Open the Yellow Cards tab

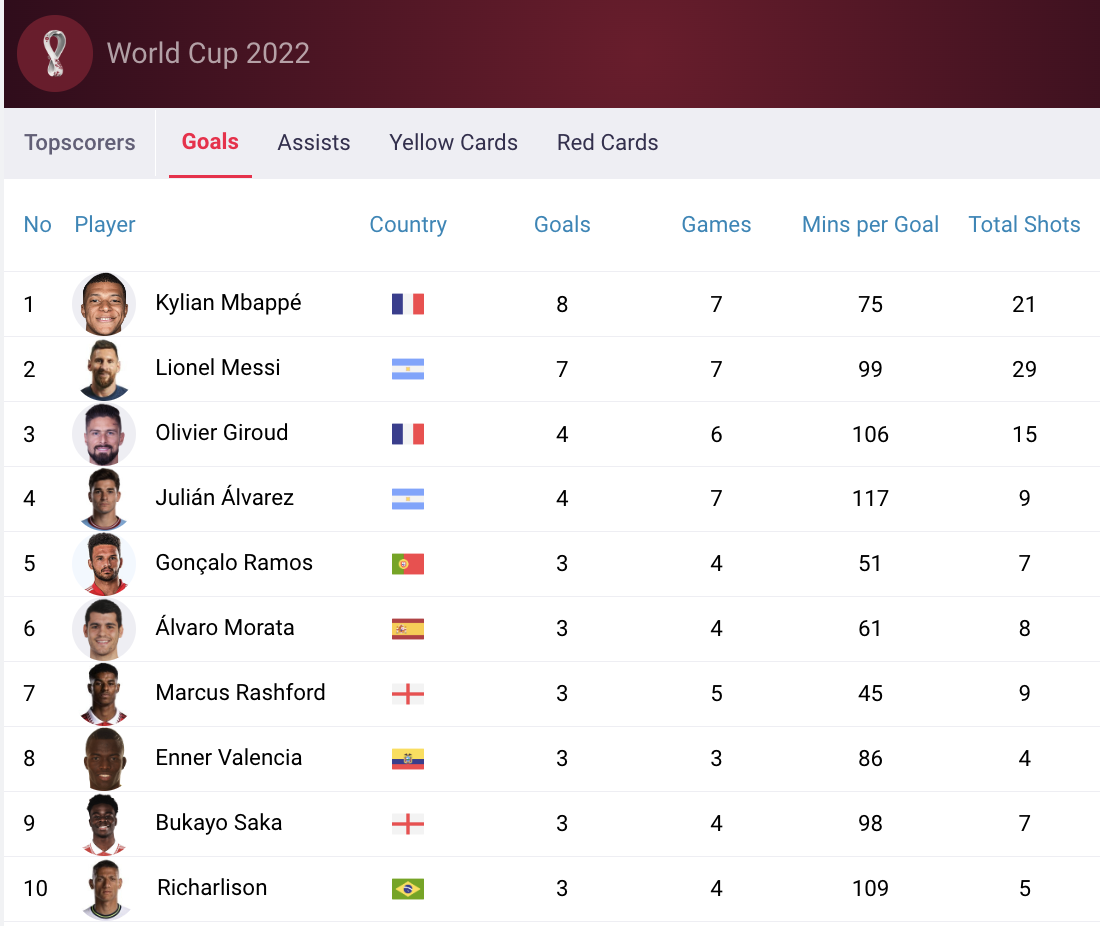coord(454,143)
